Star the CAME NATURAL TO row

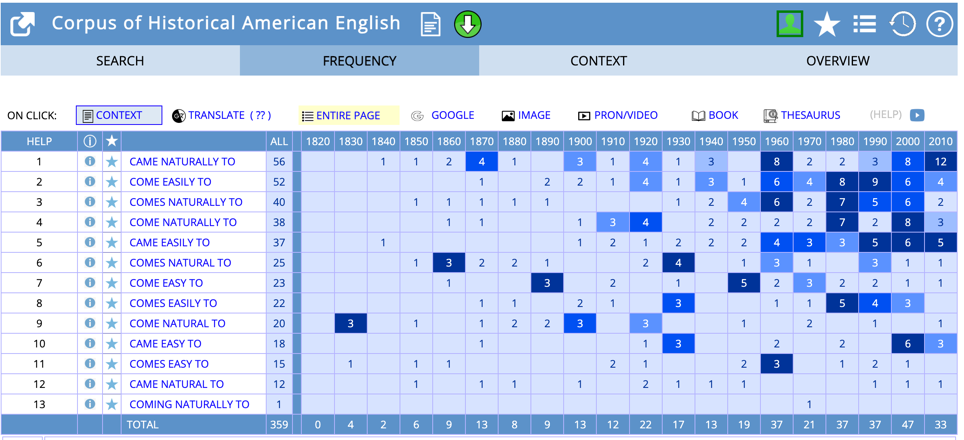tap(111, 384)
